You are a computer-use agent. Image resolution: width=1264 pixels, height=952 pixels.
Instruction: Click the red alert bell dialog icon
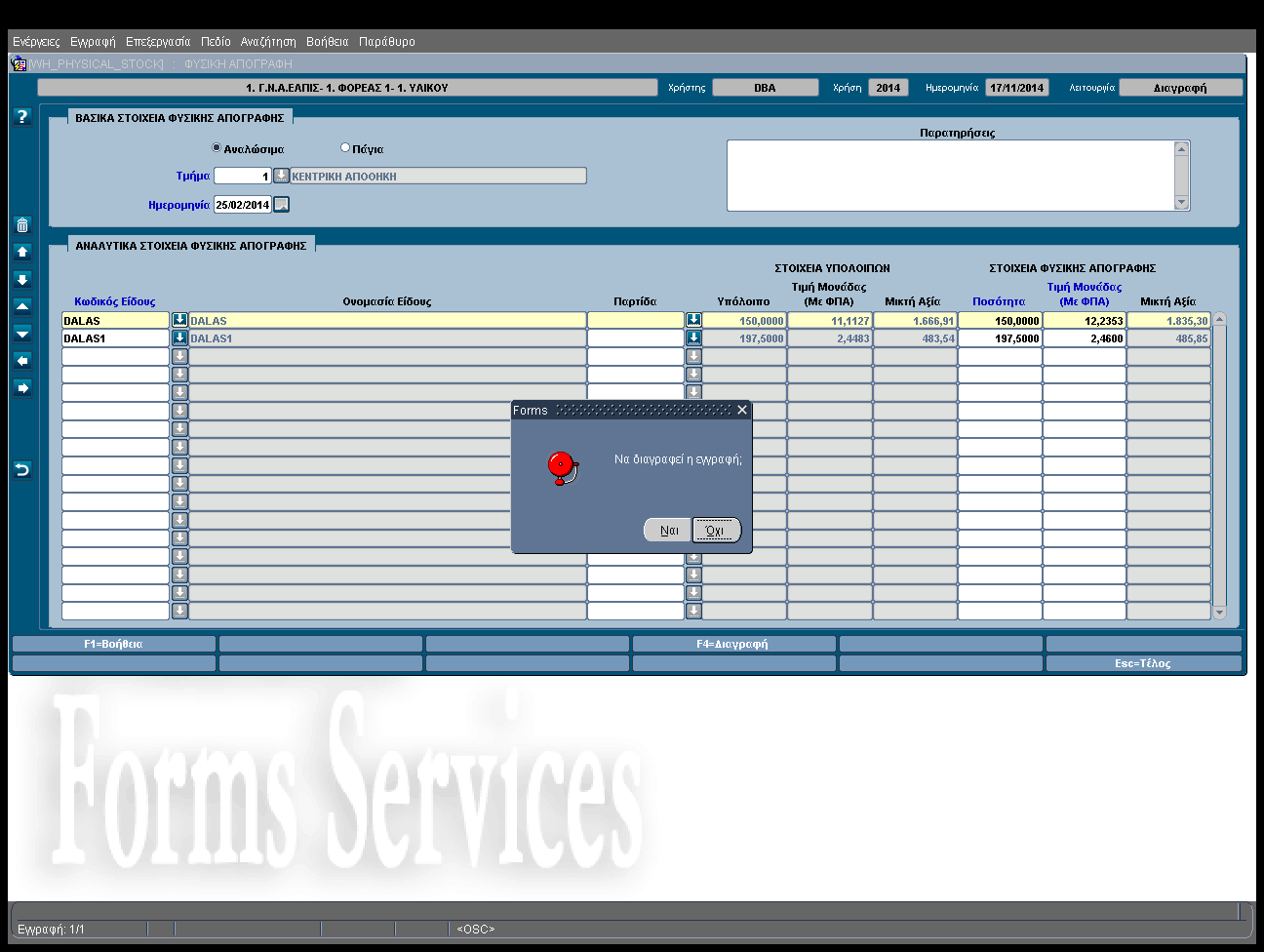pos(562,468)
